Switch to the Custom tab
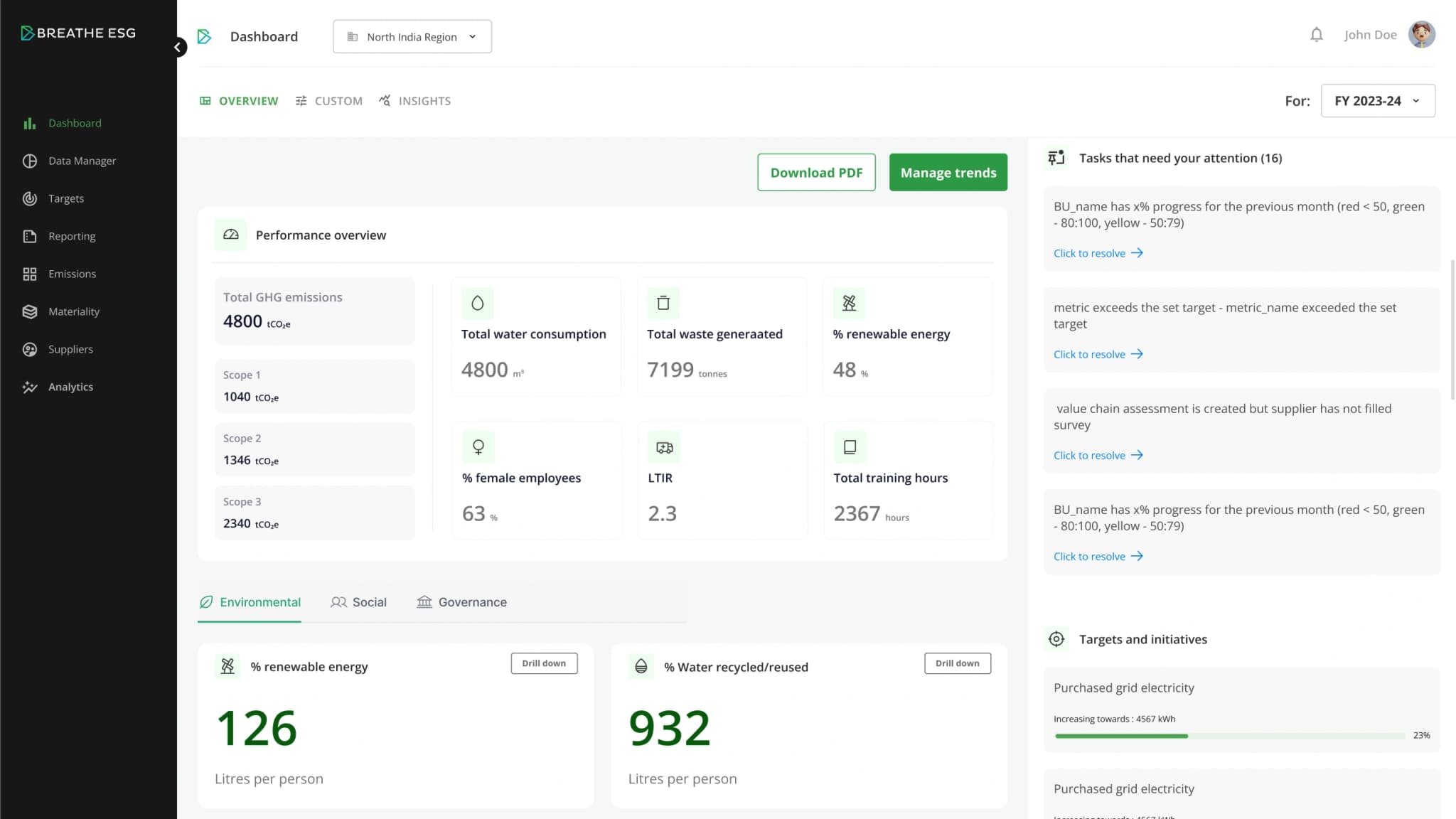The width and height of the screenshot is (1456, 819). click(329, 101)
